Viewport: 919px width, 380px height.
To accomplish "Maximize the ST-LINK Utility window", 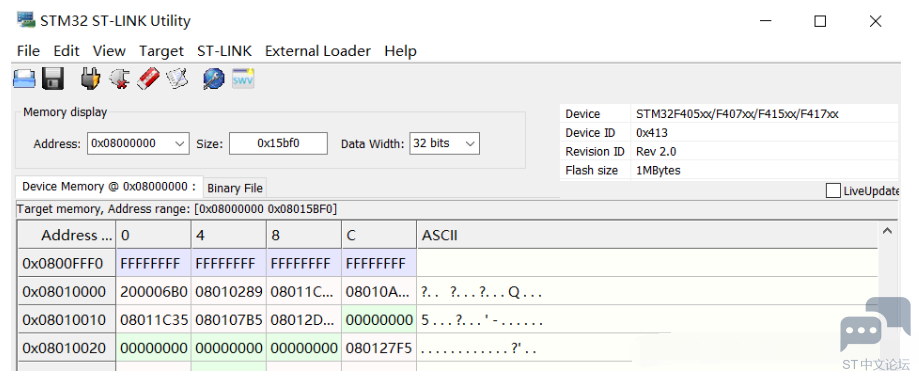I will tap(820, 21).
